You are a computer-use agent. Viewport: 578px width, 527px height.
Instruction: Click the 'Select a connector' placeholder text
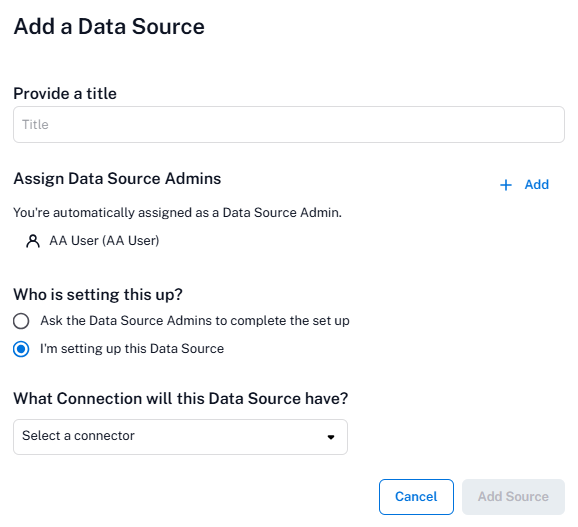[78, 436]
